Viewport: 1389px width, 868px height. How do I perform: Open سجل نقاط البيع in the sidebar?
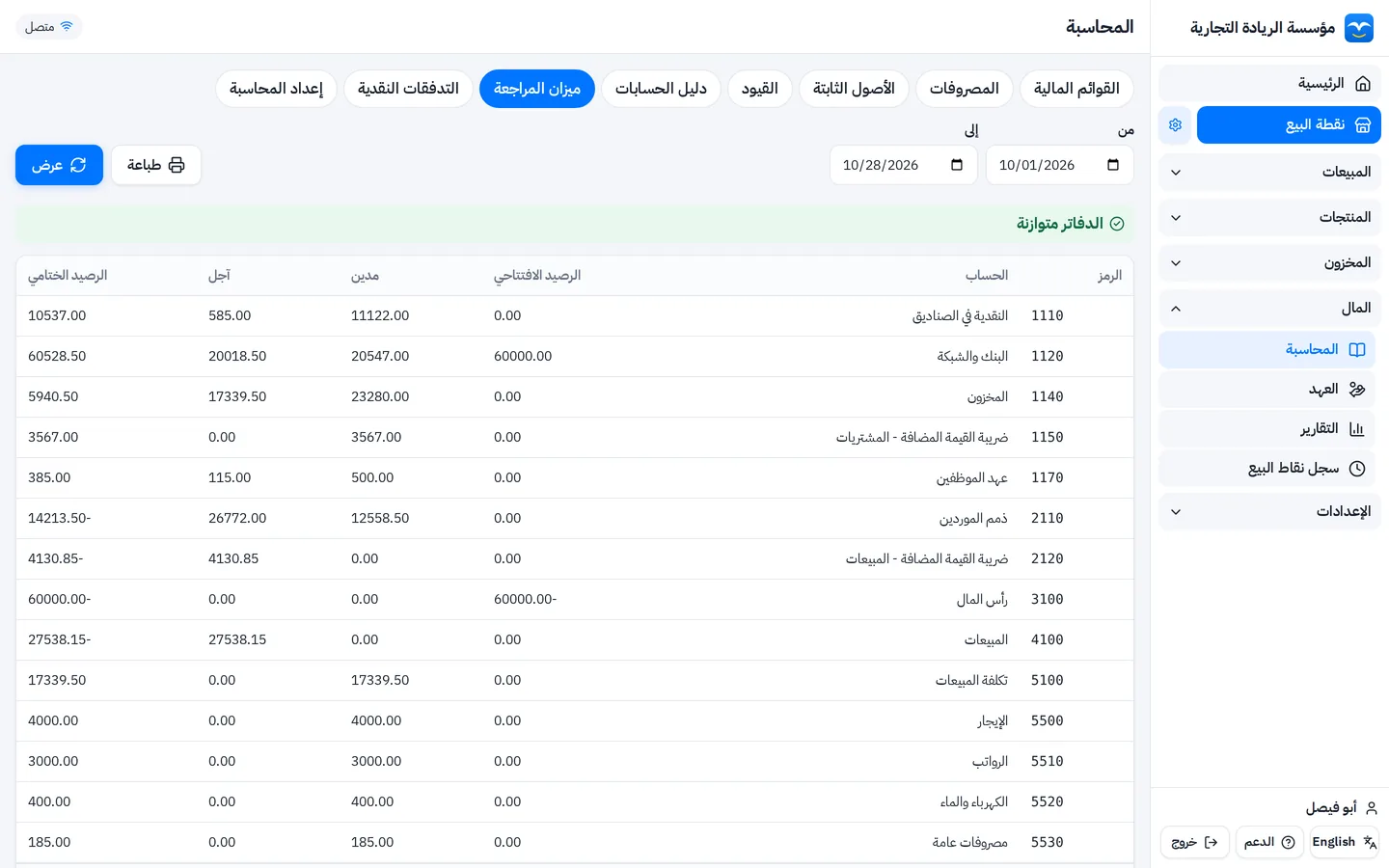click(x=1266, y=469)
